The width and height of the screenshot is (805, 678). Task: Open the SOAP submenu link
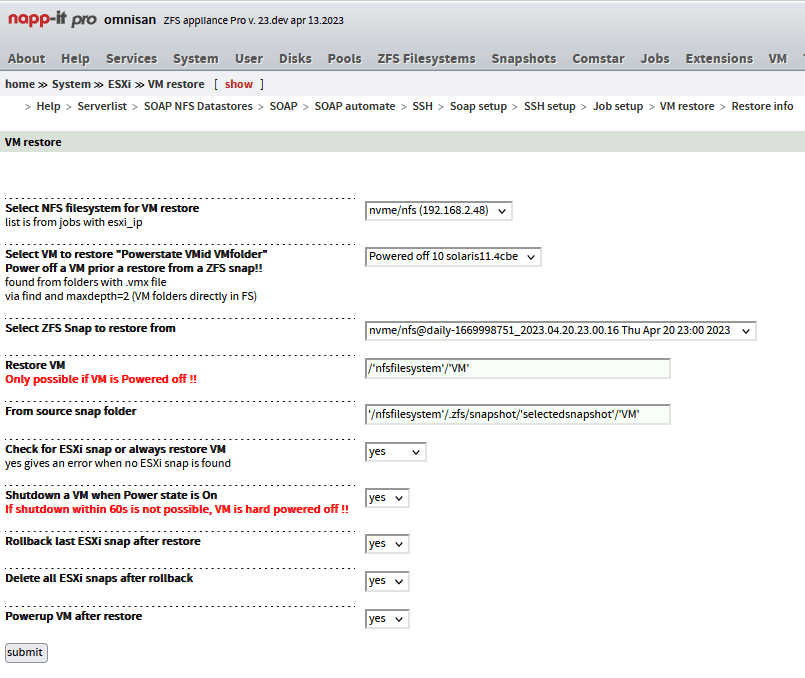(283, 106)
